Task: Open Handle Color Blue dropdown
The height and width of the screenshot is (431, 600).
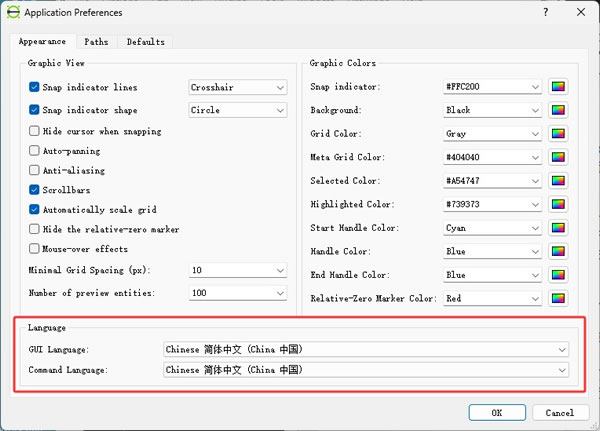Action: point(492,251)
